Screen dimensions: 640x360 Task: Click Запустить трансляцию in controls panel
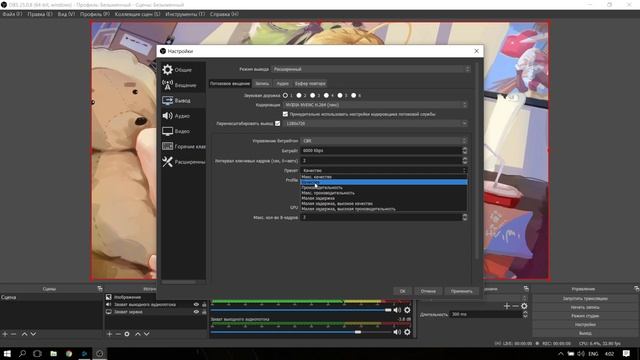pyautogui.click(x=585, y=298)
